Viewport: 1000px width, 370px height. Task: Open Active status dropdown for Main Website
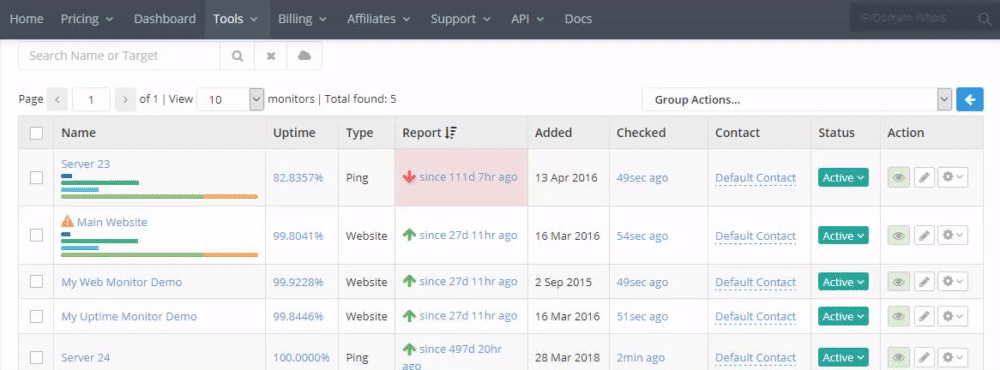coord(843,236)
